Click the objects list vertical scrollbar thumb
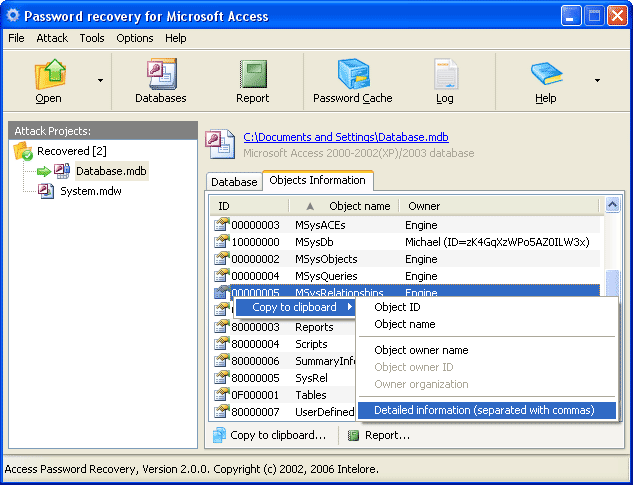Screen dimensions: 633x485 click(612, 283)
